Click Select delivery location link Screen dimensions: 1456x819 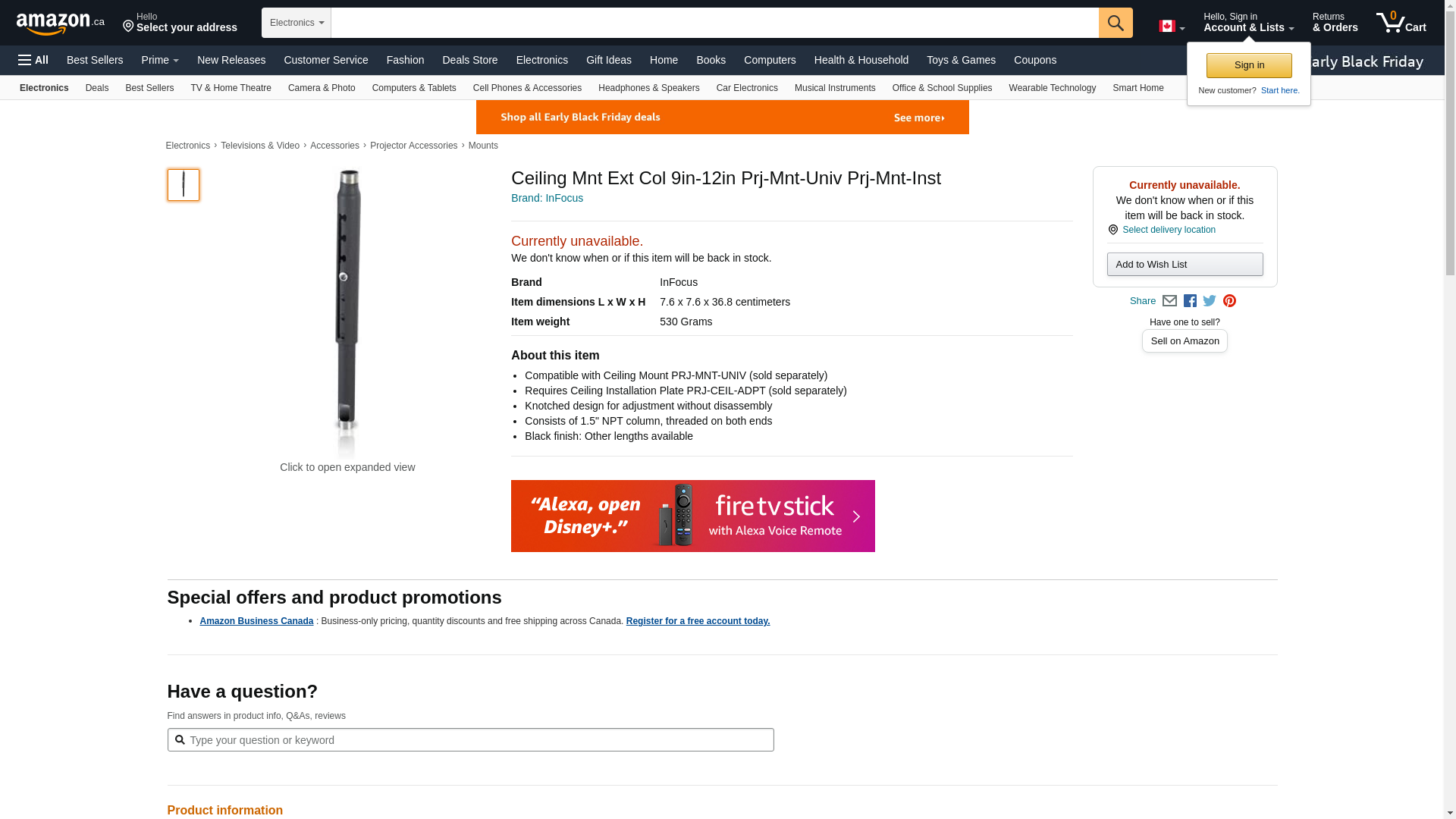pos(1169,230)
